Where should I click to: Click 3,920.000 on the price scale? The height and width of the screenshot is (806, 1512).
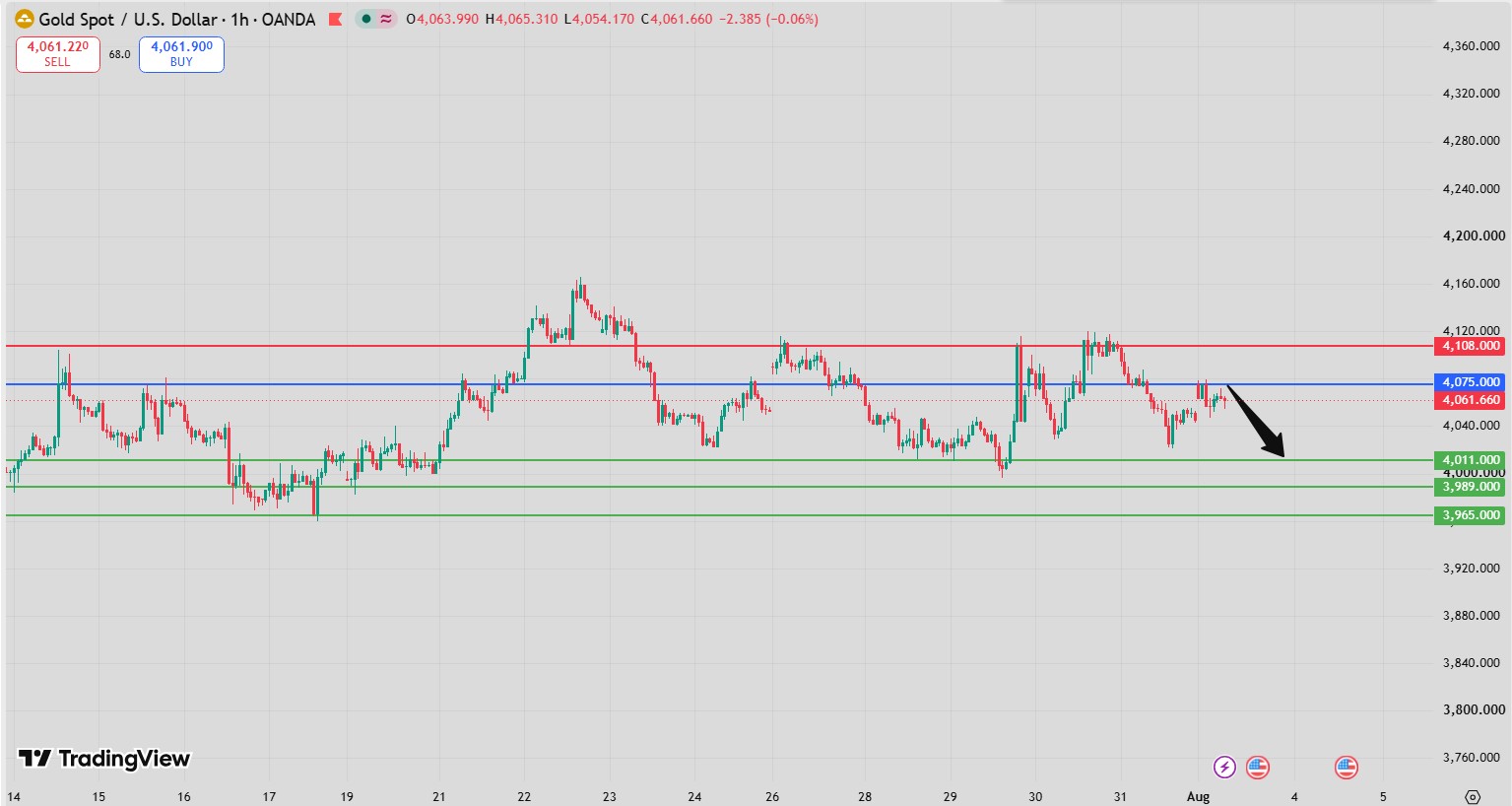click(x=1471, y=569)
